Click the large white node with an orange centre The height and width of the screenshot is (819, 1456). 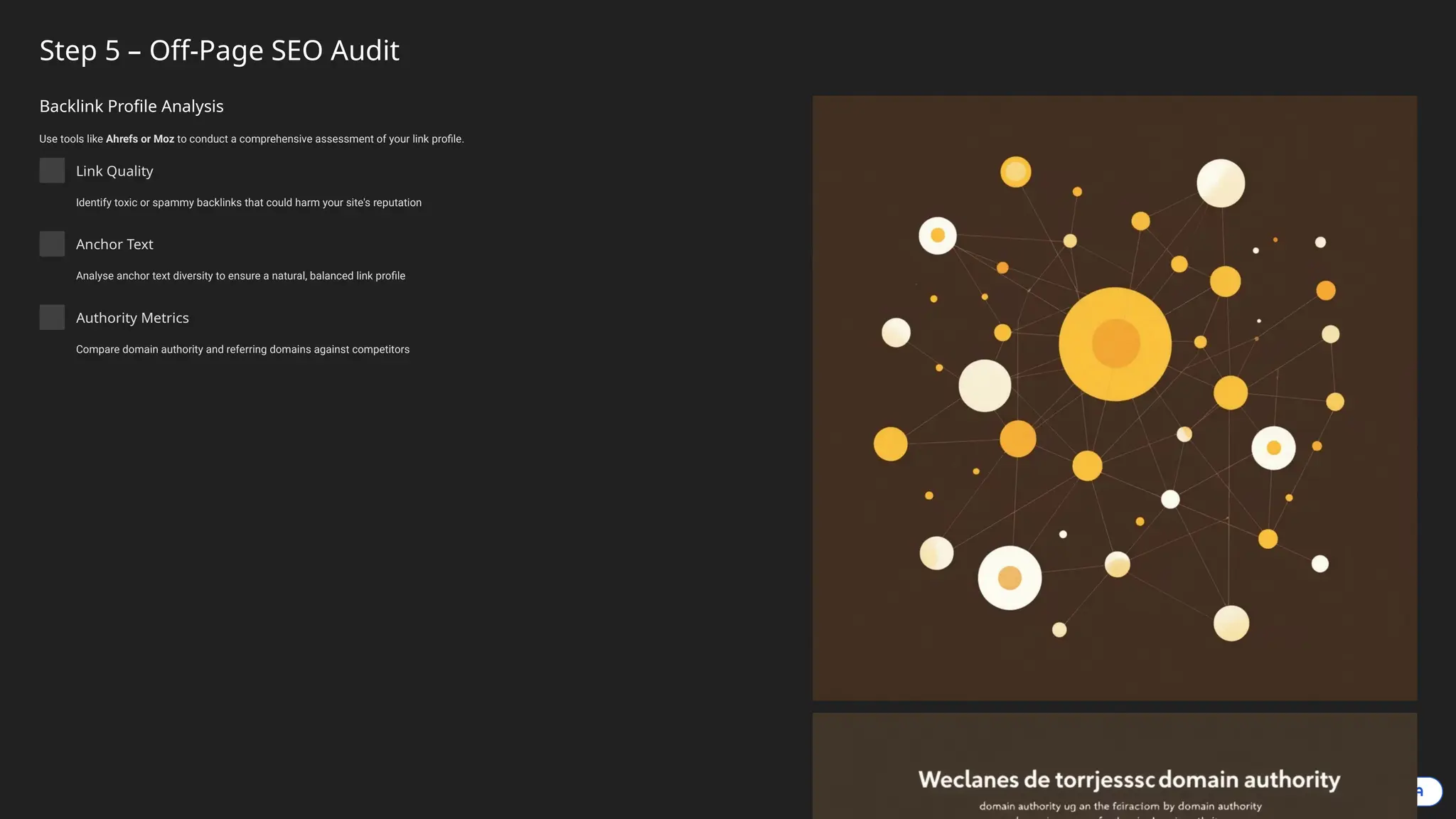1010,578
